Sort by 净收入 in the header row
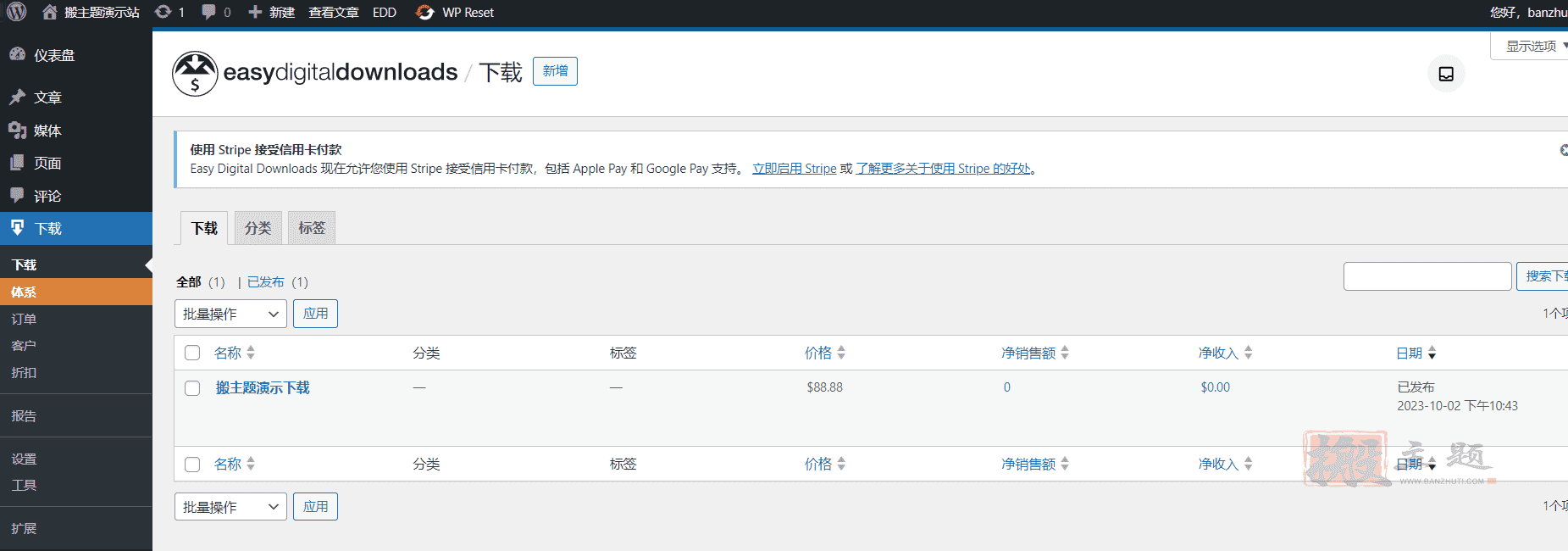 pos(1225,353)
